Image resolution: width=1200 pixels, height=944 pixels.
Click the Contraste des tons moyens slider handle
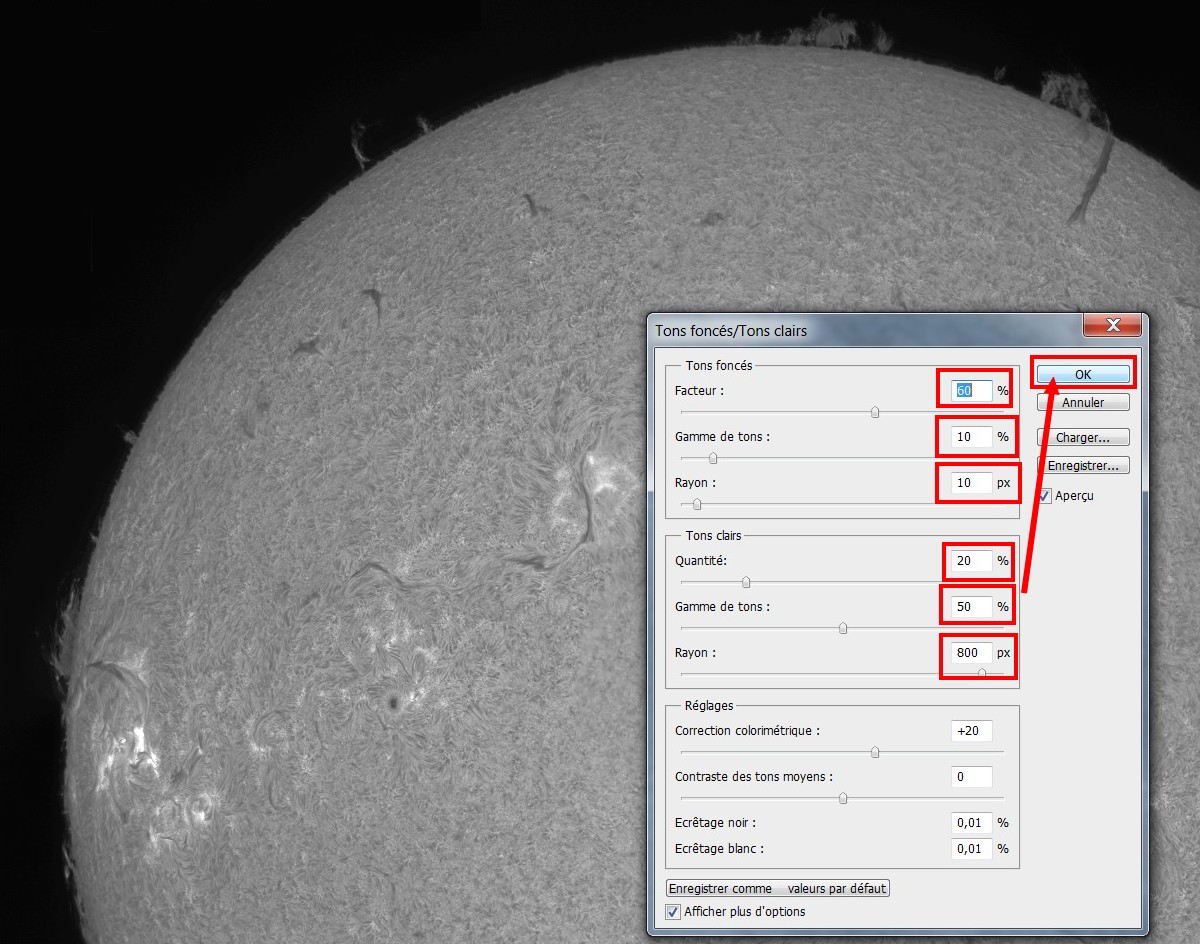click(843, 798)
